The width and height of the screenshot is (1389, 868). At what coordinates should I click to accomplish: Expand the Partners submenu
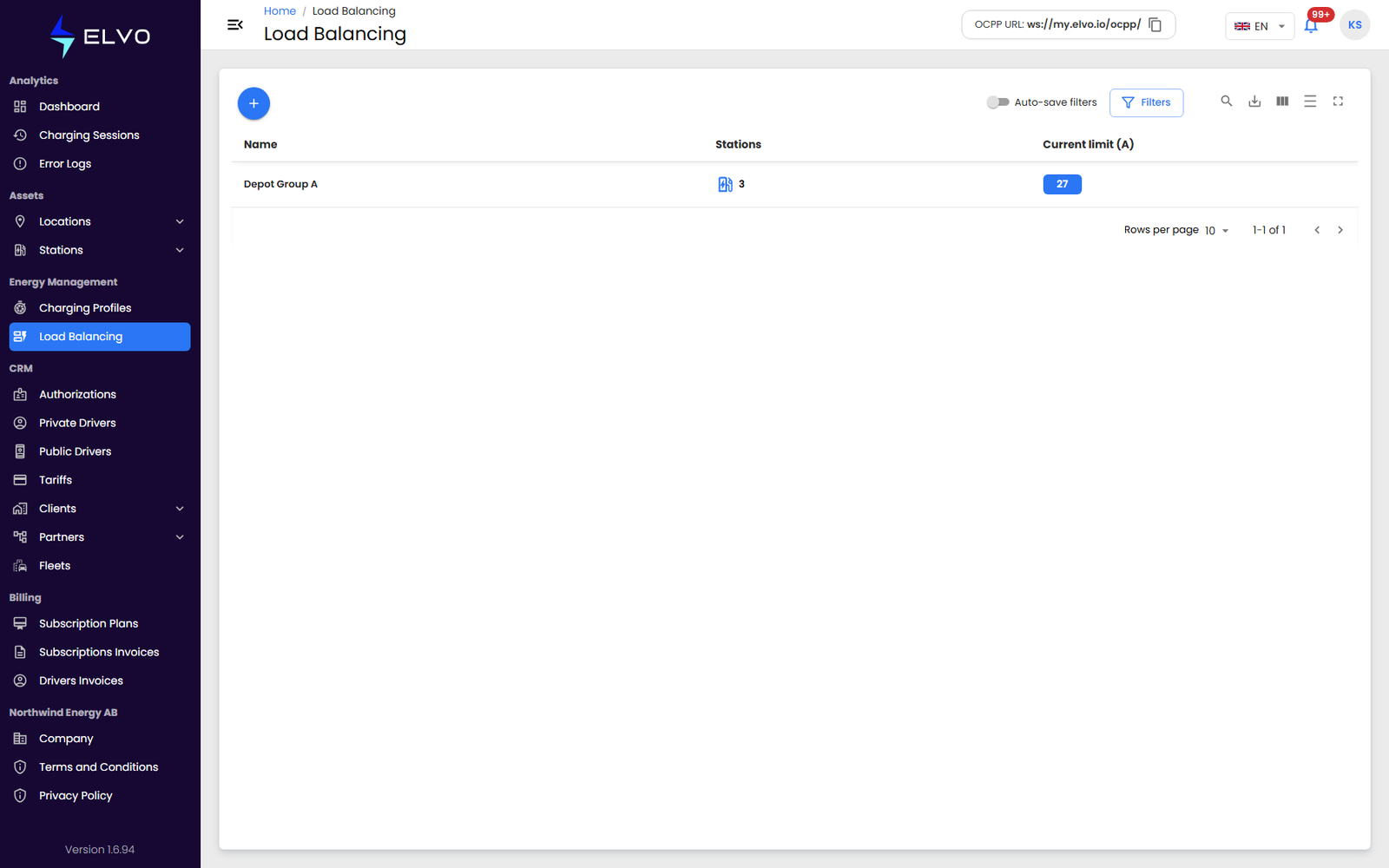pos(180,537)
